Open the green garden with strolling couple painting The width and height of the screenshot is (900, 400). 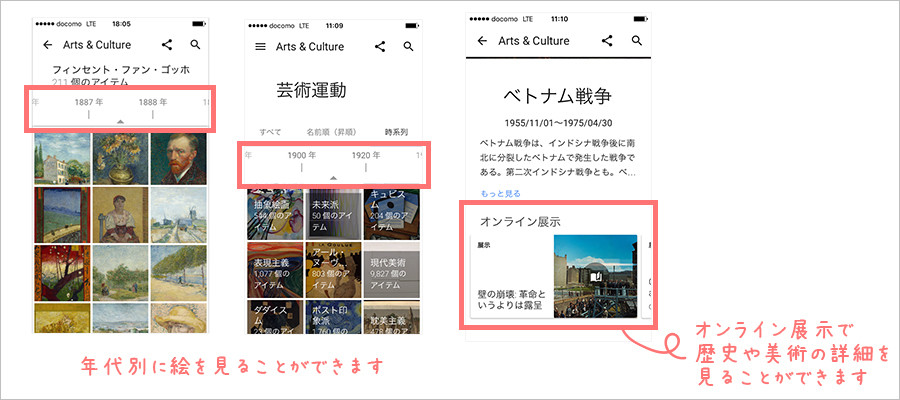tap(120, 273)
